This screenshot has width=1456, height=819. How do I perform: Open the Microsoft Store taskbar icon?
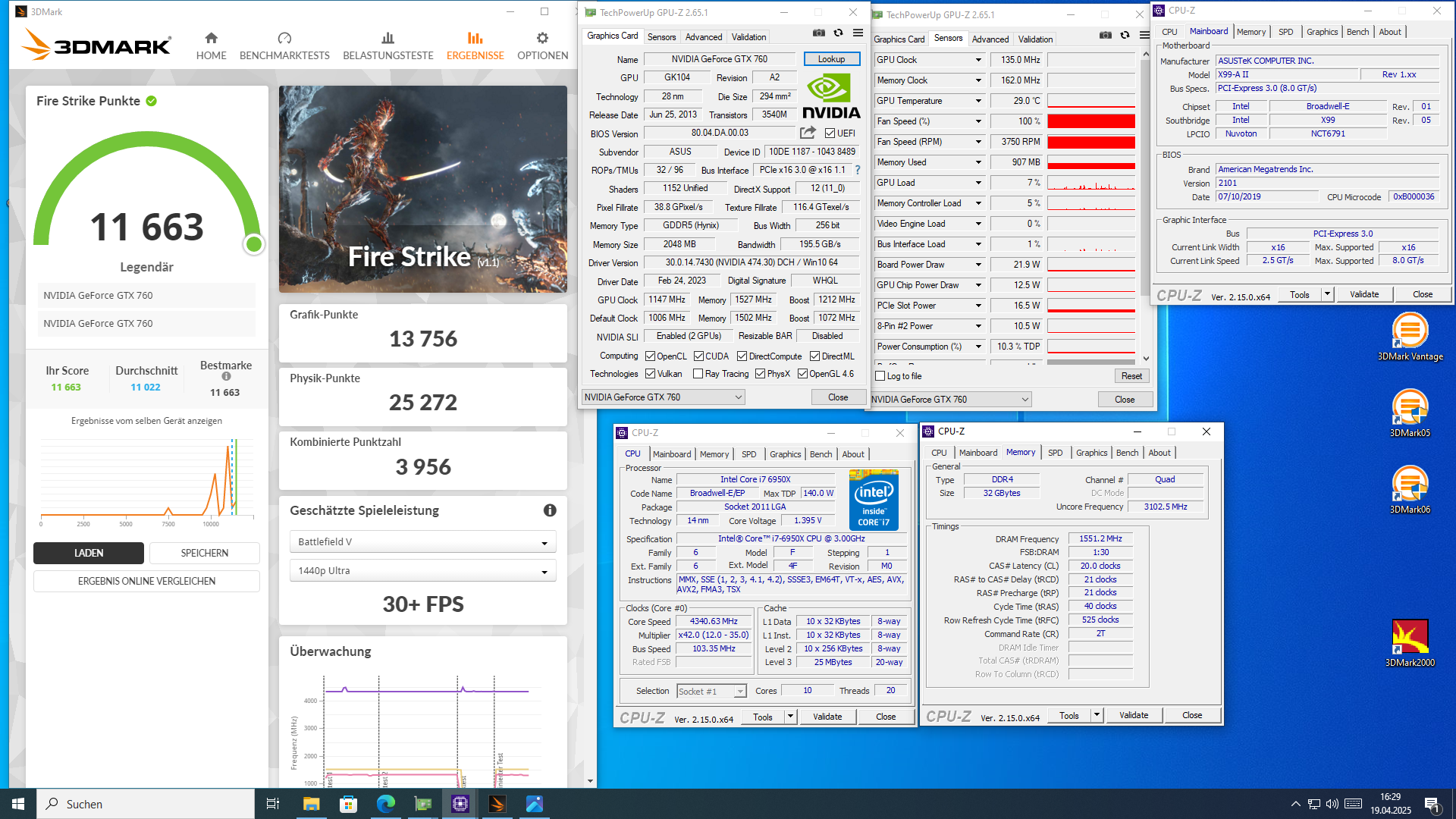[x=349, y=804]
